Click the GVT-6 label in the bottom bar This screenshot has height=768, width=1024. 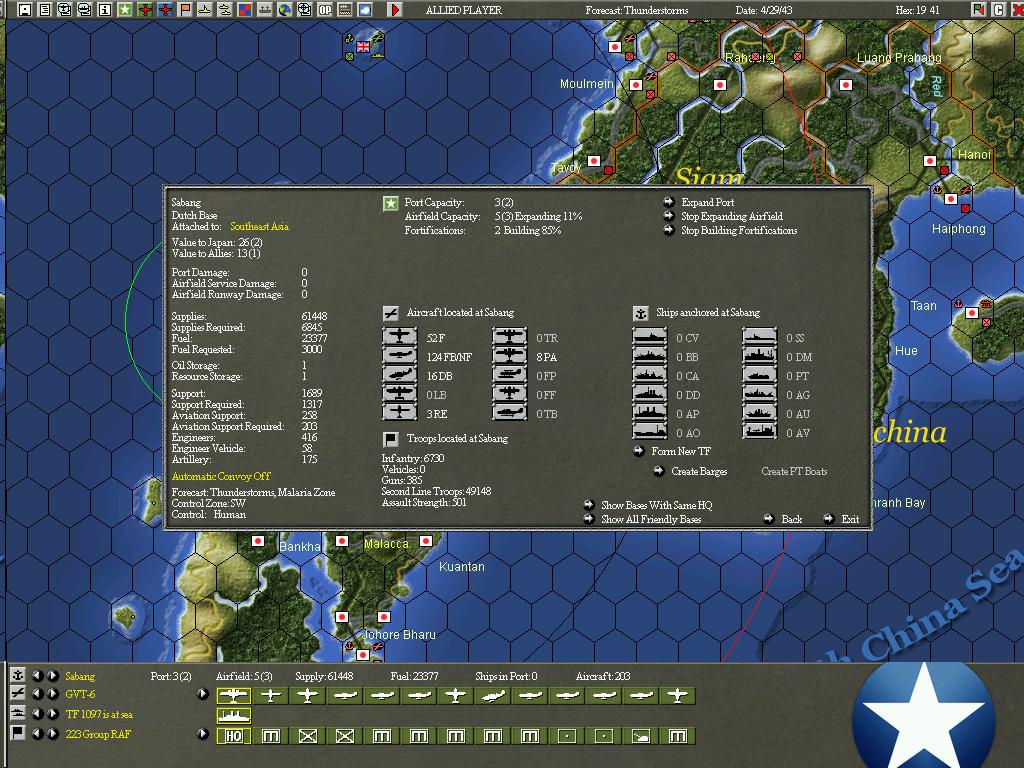80,694
